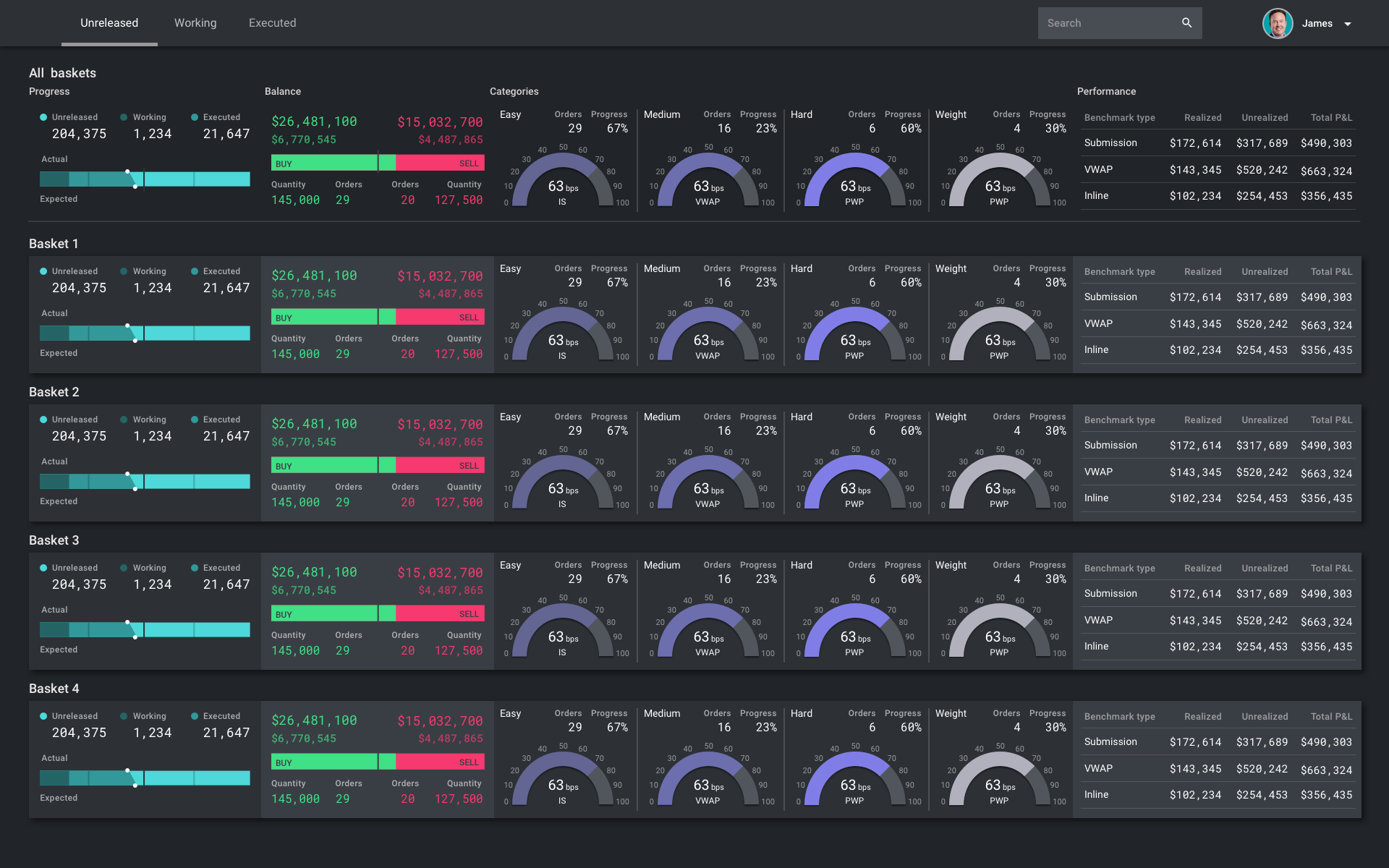The height and width of the screenshot is (868, 1389).
Task: Select the Unreleased tab
Action: click(x=109, y=23)
